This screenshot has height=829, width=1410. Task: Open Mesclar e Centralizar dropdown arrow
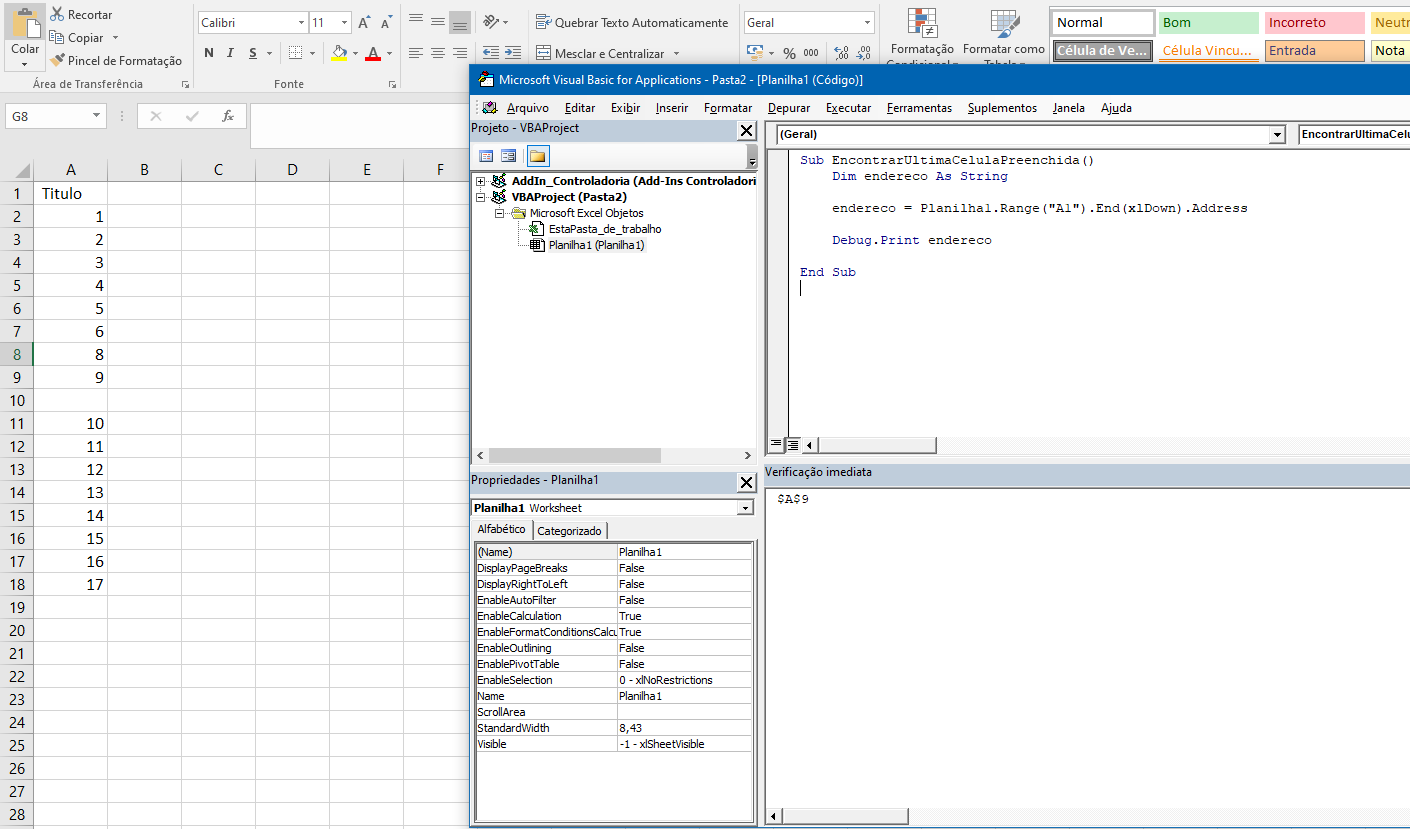coord(676,53)
